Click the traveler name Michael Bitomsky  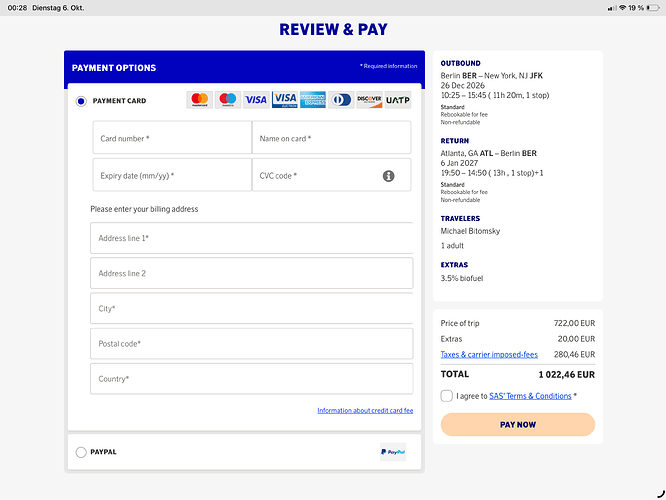pos(470,231)
